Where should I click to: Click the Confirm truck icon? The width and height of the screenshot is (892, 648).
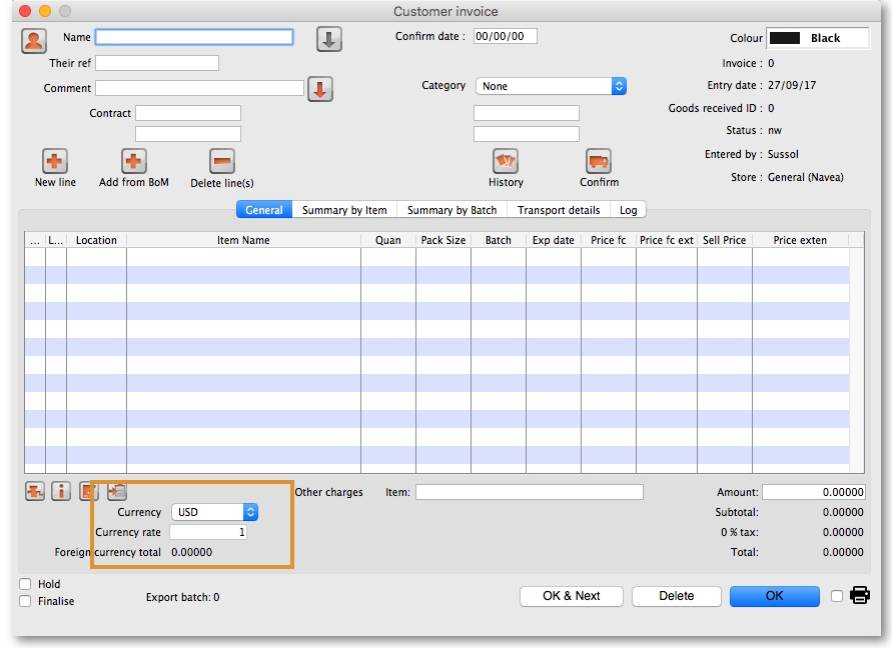coord(598,162)
